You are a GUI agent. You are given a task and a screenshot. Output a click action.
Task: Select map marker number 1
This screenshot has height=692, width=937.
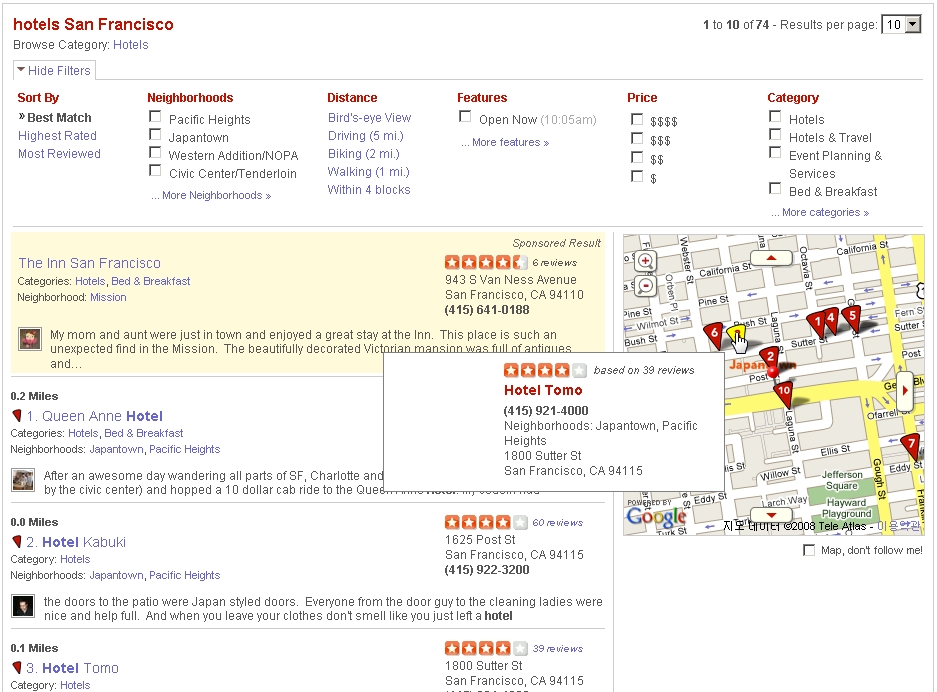pyautogui.click(x=817, y=323)
